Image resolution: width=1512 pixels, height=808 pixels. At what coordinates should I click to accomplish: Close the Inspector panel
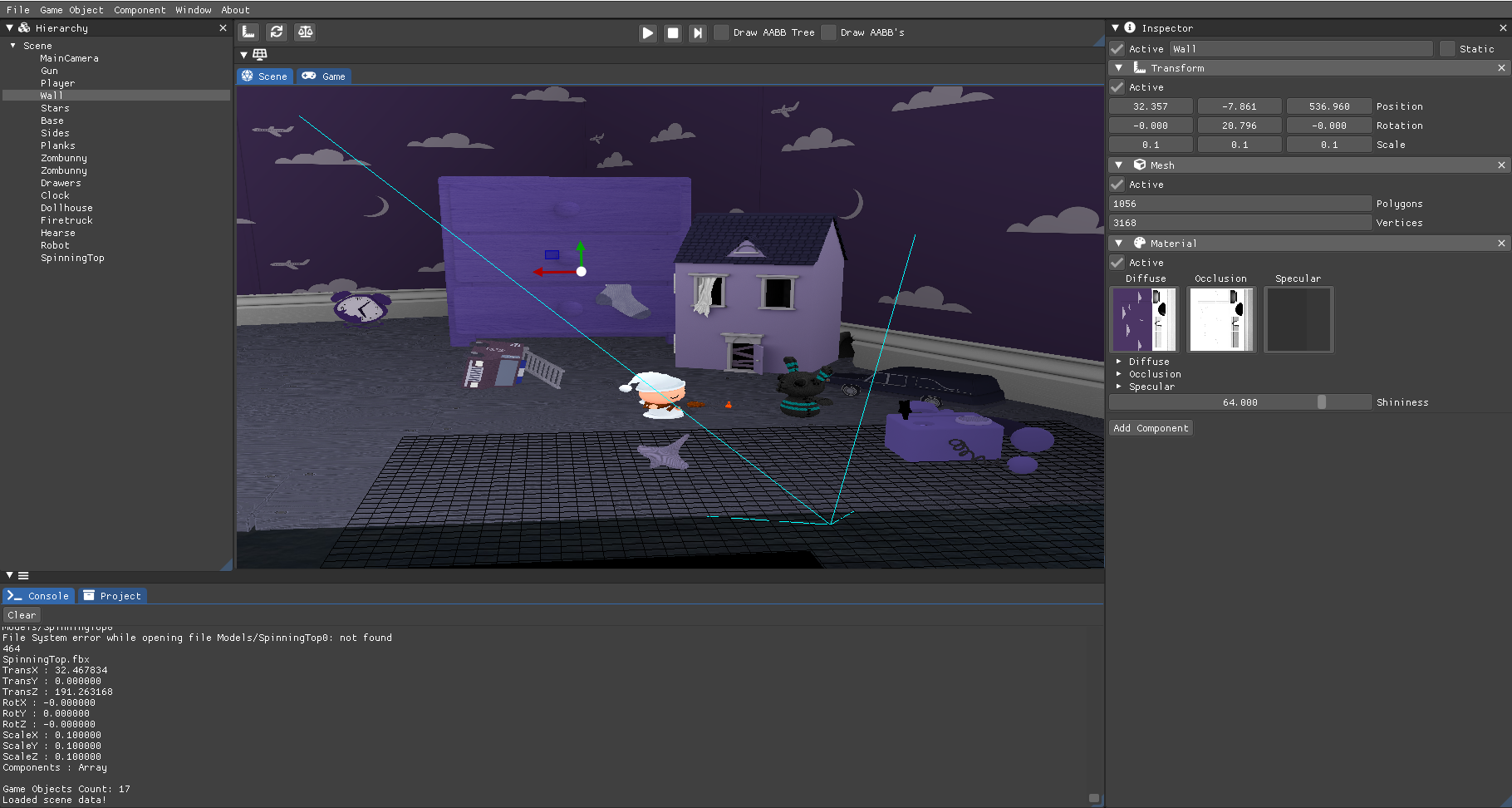coord(1502,28)
